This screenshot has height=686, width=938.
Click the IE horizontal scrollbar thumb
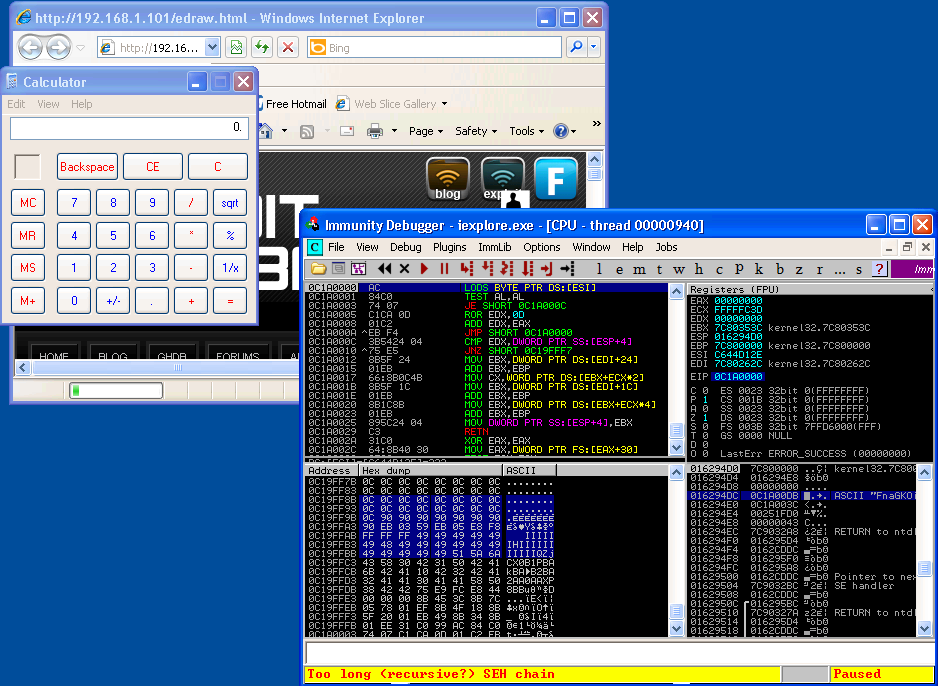click(178, 367)
